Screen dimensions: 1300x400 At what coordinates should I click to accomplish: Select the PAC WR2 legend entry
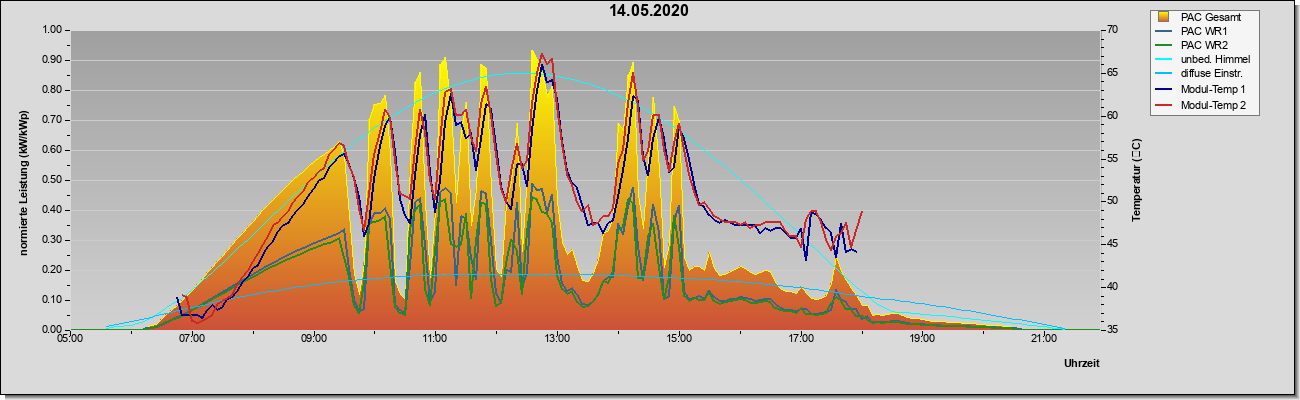[x=1201, y=46]
